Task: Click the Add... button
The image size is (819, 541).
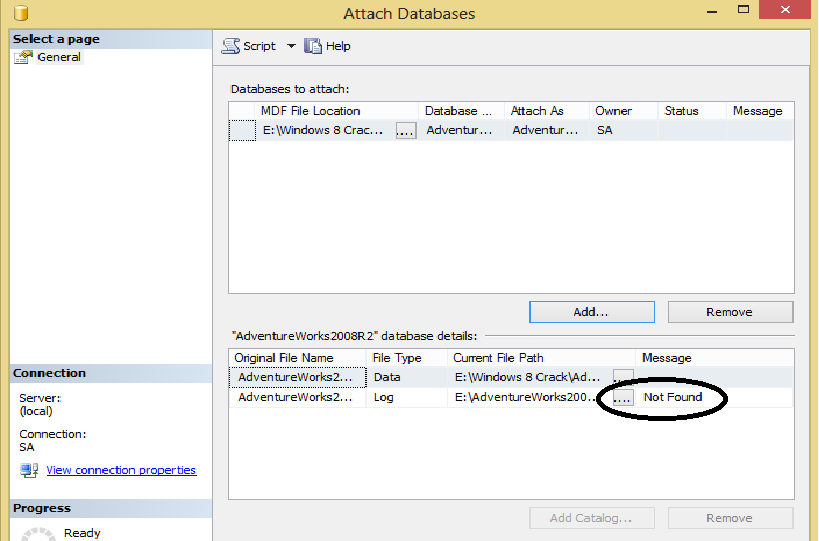Action: 591,312
